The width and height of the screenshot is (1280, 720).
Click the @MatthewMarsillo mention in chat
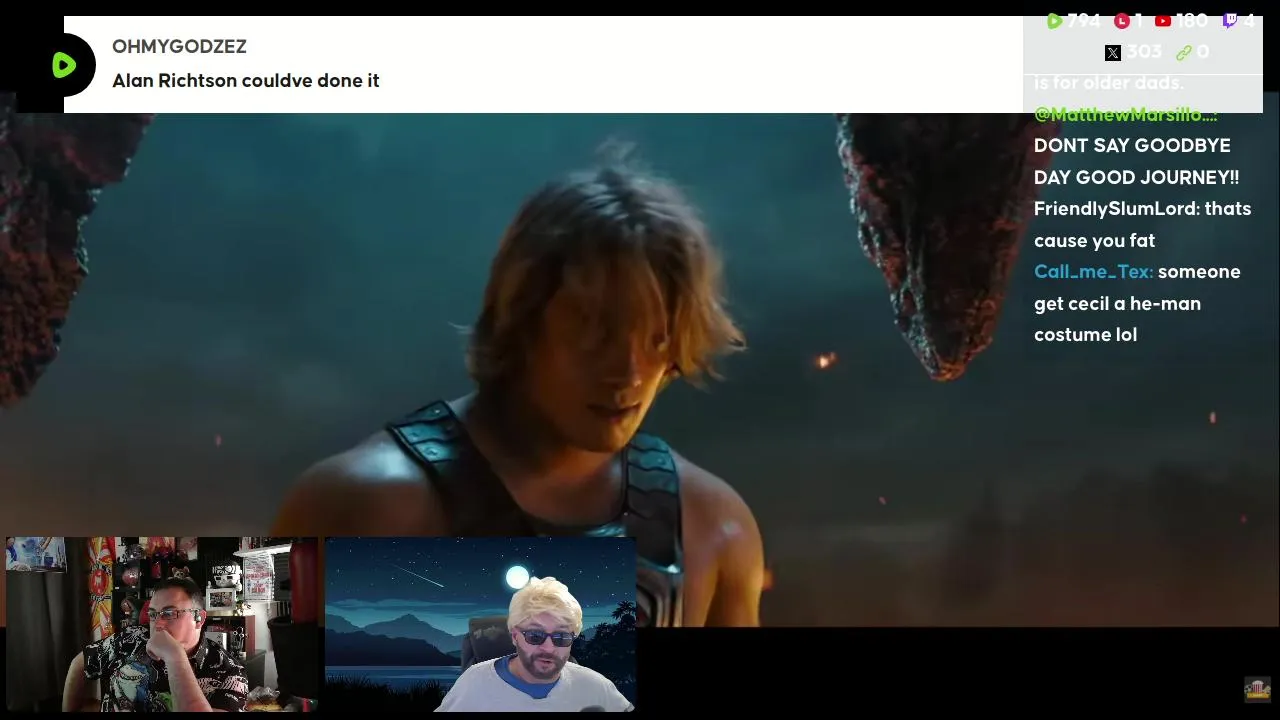[1125, 114]
